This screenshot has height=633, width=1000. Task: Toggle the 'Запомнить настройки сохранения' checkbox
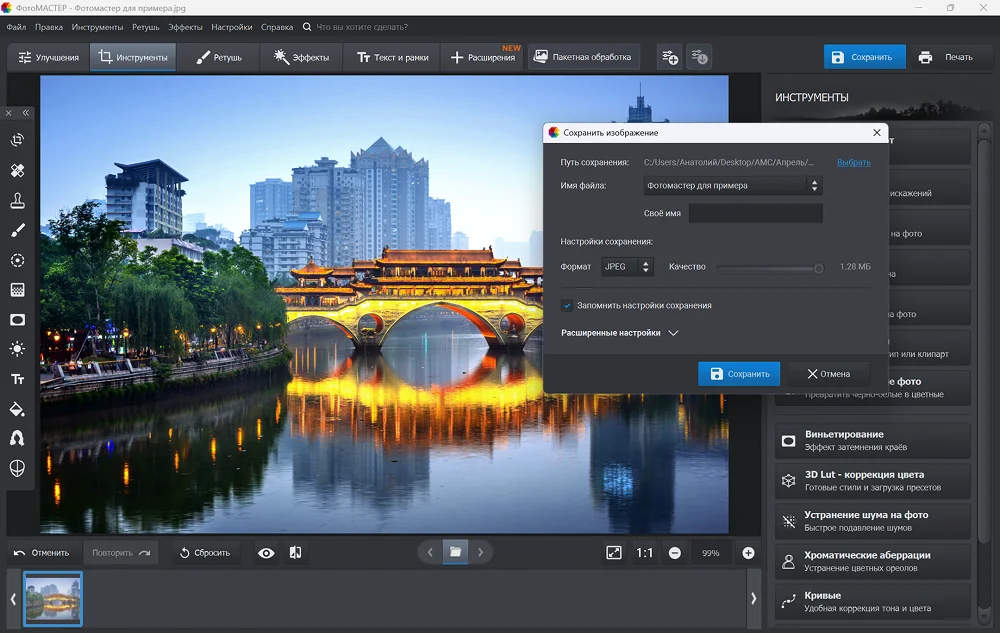pos(567,305)
